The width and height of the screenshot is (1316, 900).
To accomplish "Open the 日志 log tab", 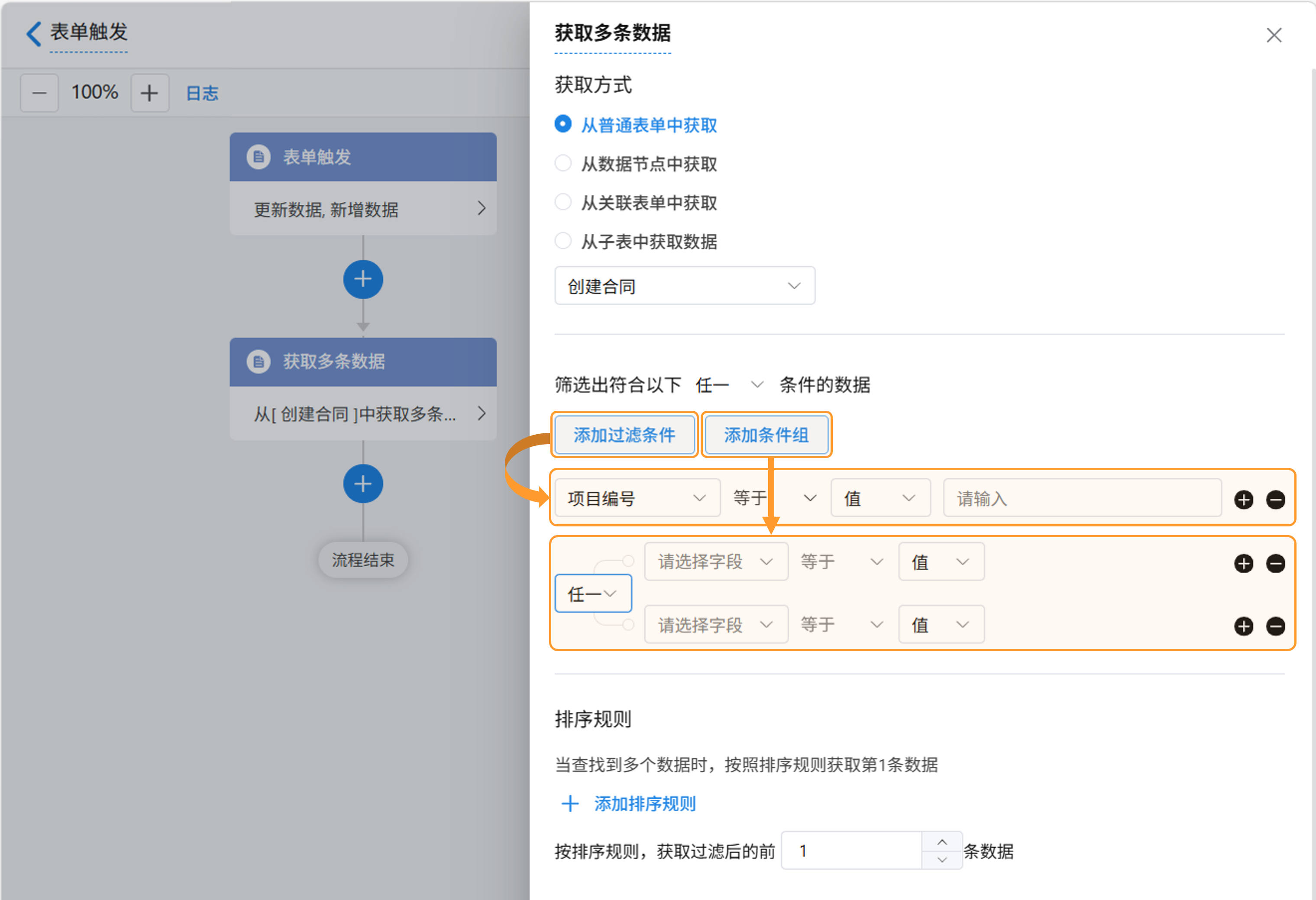I will point(202,93).
